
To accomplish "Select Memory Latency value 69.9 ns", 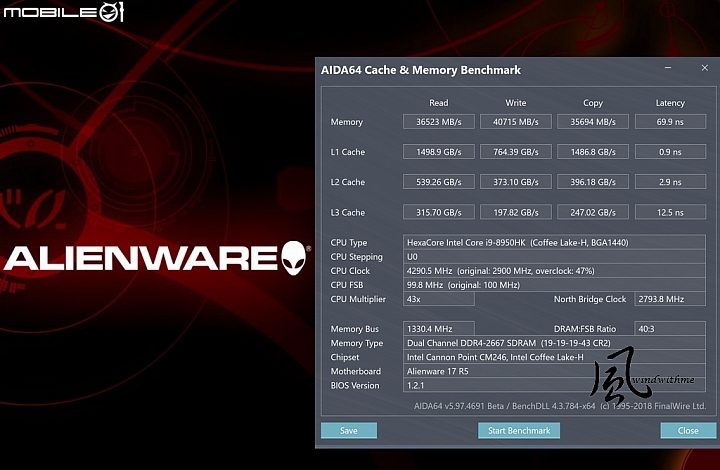I will (670, 122).
